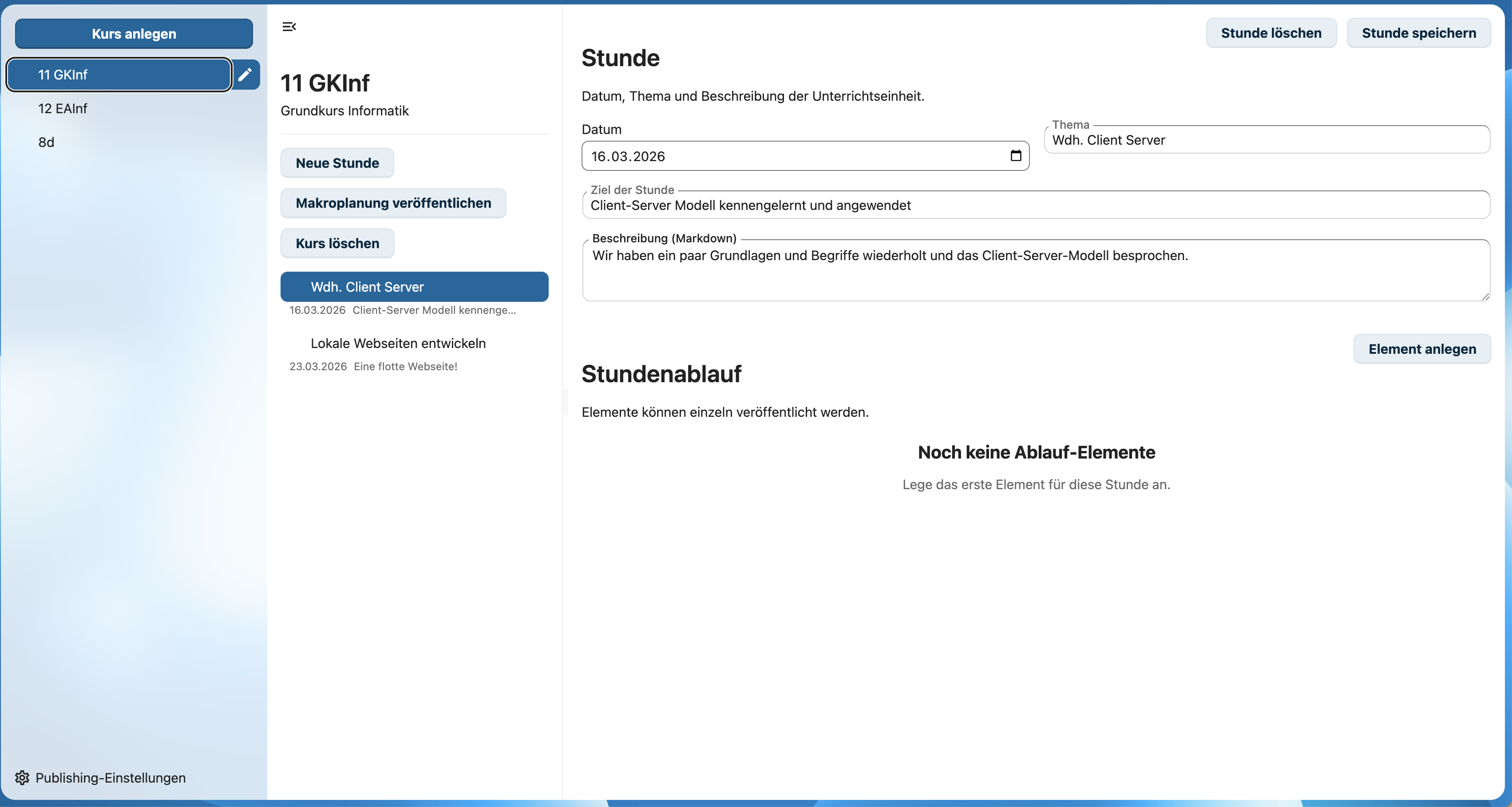Viewport: 1512px width, 807px height.
Task: Focus the Datum date field
Action: pos(763,156)
